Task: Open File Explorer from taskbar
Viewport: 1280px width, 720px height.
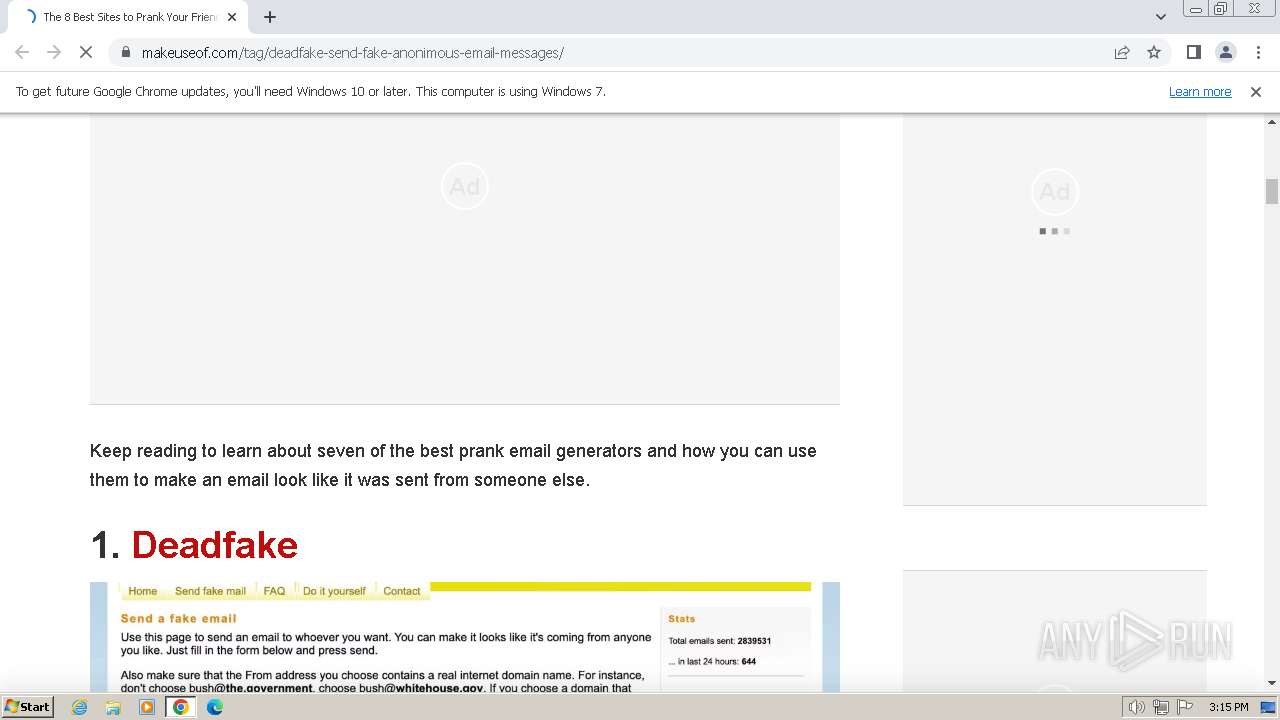Action: [113, 707]
